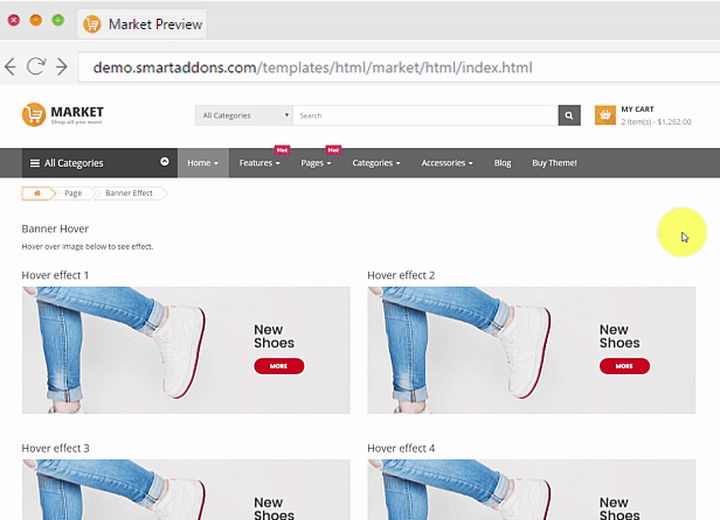Click the browser reload icon
The image size is (720, 520).
pos(36,67)
